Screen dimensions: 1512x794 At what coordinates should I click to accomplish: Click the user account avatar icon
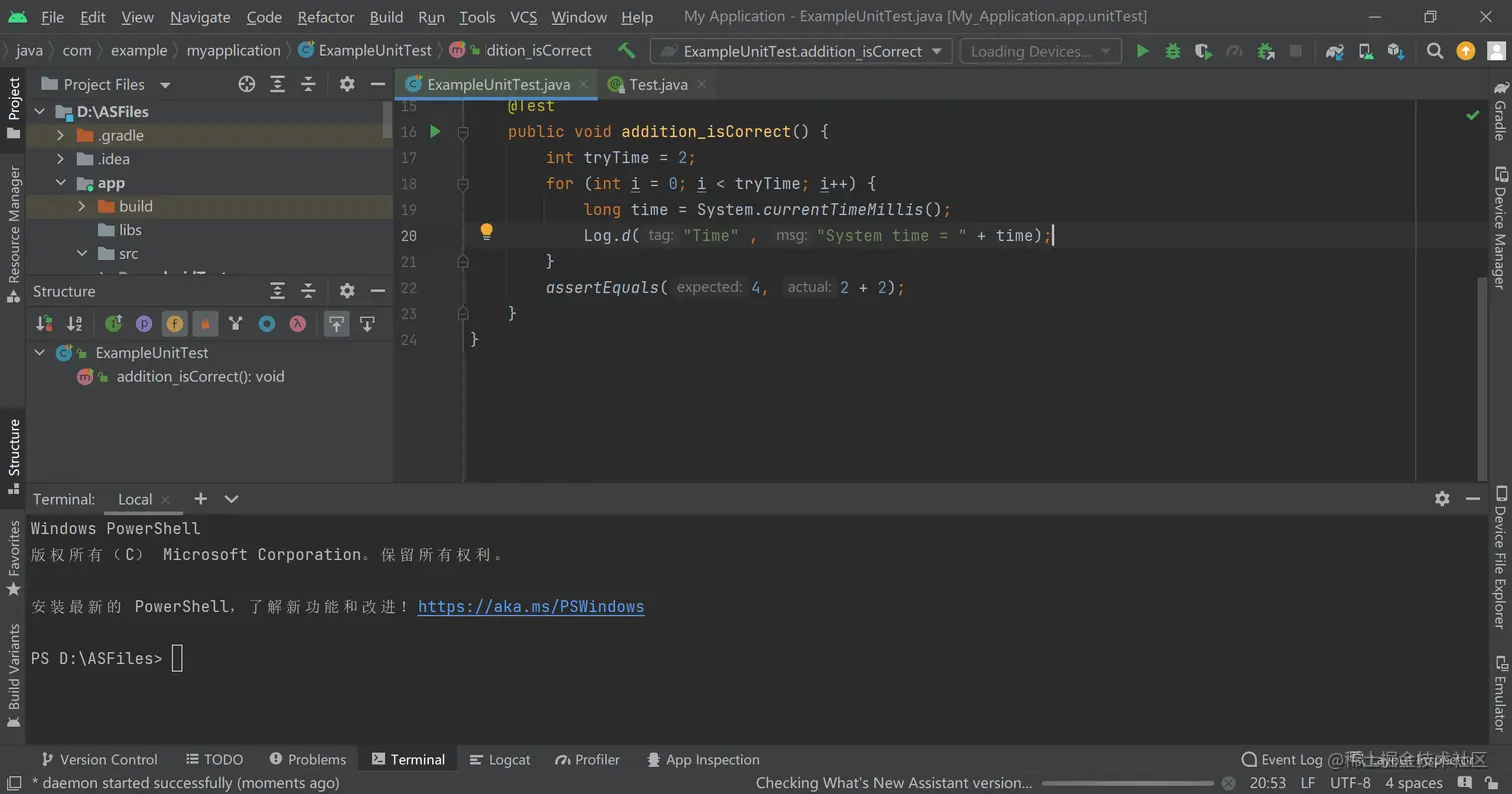point(1497,51)
